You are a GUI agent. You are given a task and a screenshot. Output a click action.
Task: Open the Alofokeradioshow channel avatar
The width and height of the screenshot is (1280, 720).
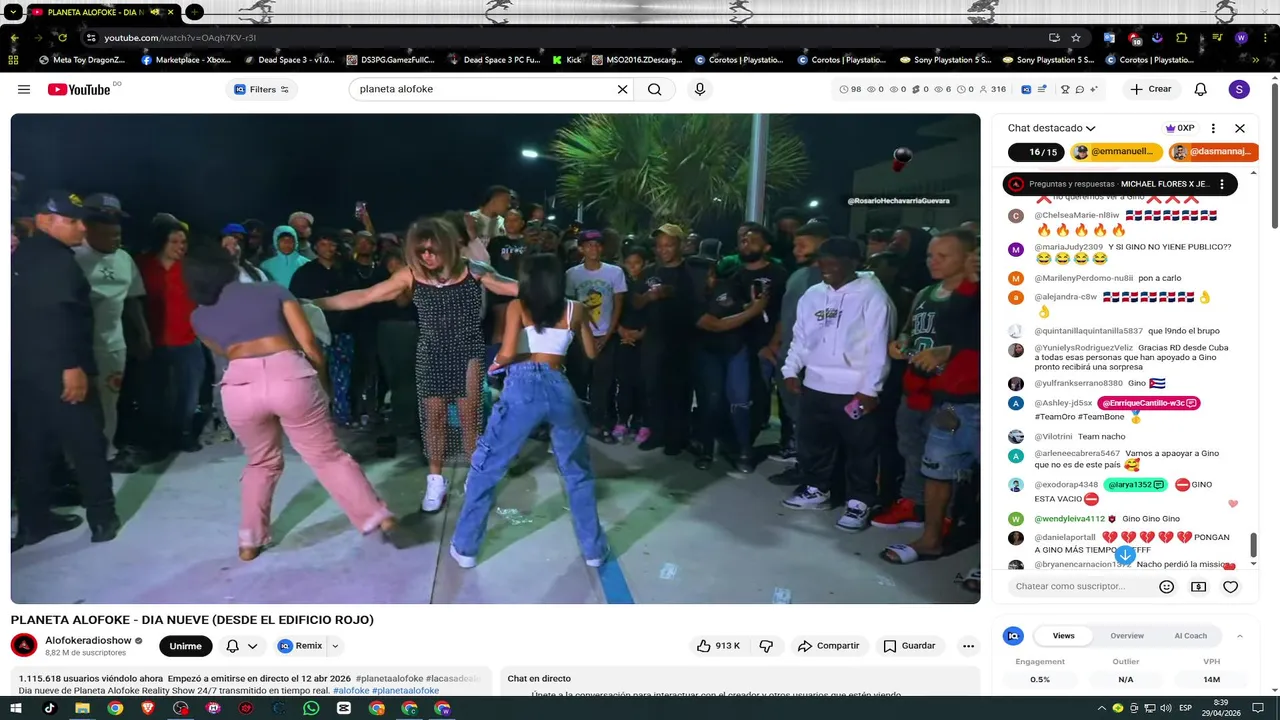coord(23,645)
